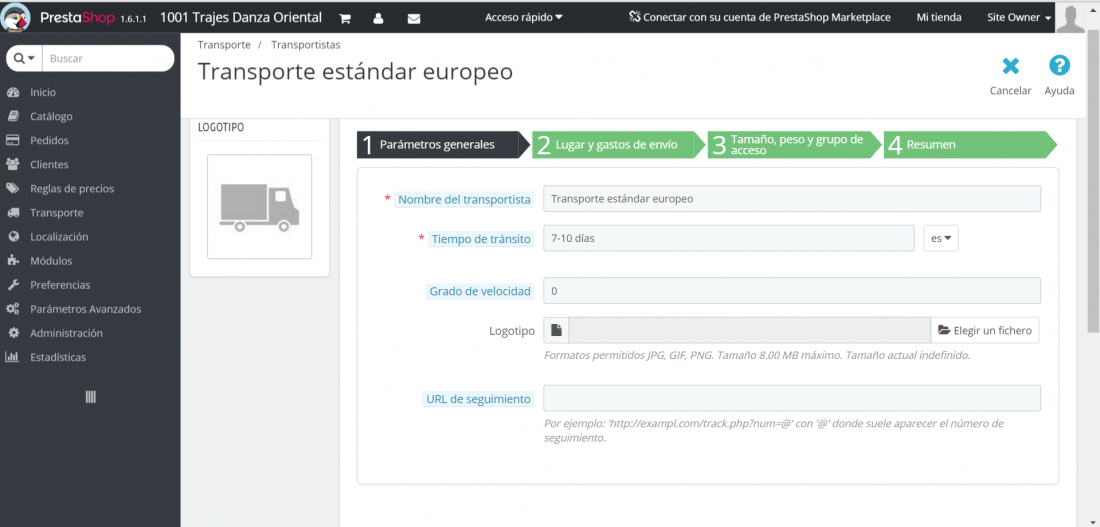Click the Reglas de precios tags icon

pos(12,188)
